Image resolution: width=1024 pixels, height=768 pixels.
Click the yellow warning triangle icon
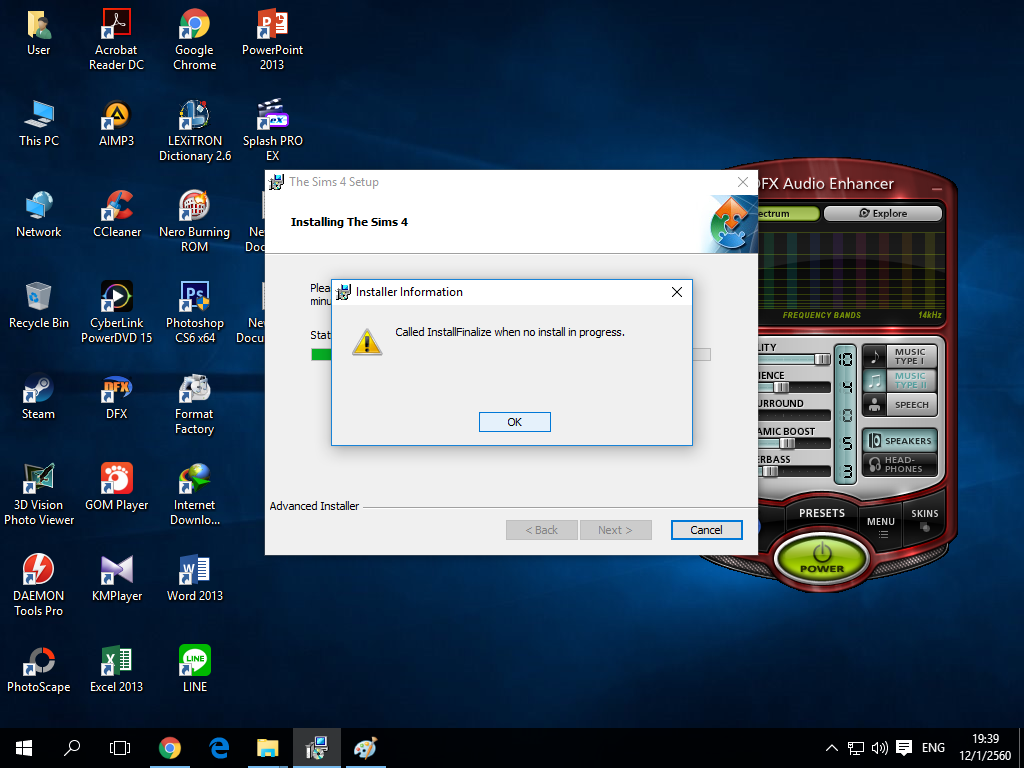click(366, 342)
